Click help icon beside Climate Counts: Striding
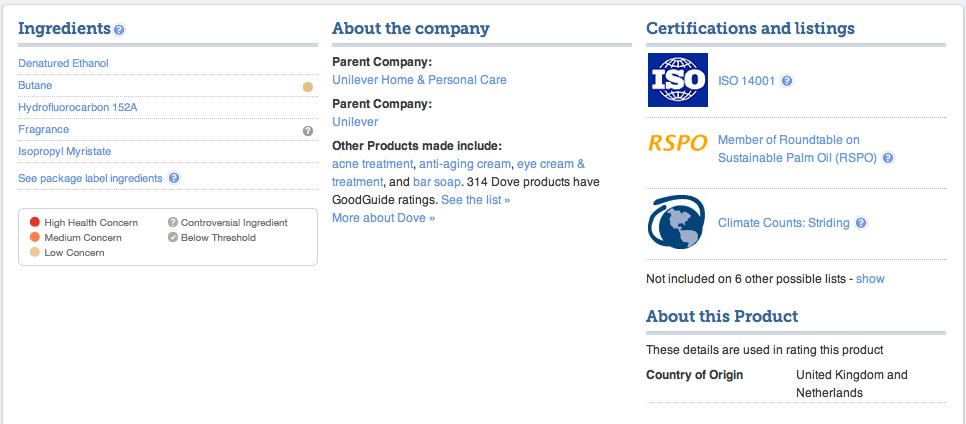966x424 pixels. 861,223
